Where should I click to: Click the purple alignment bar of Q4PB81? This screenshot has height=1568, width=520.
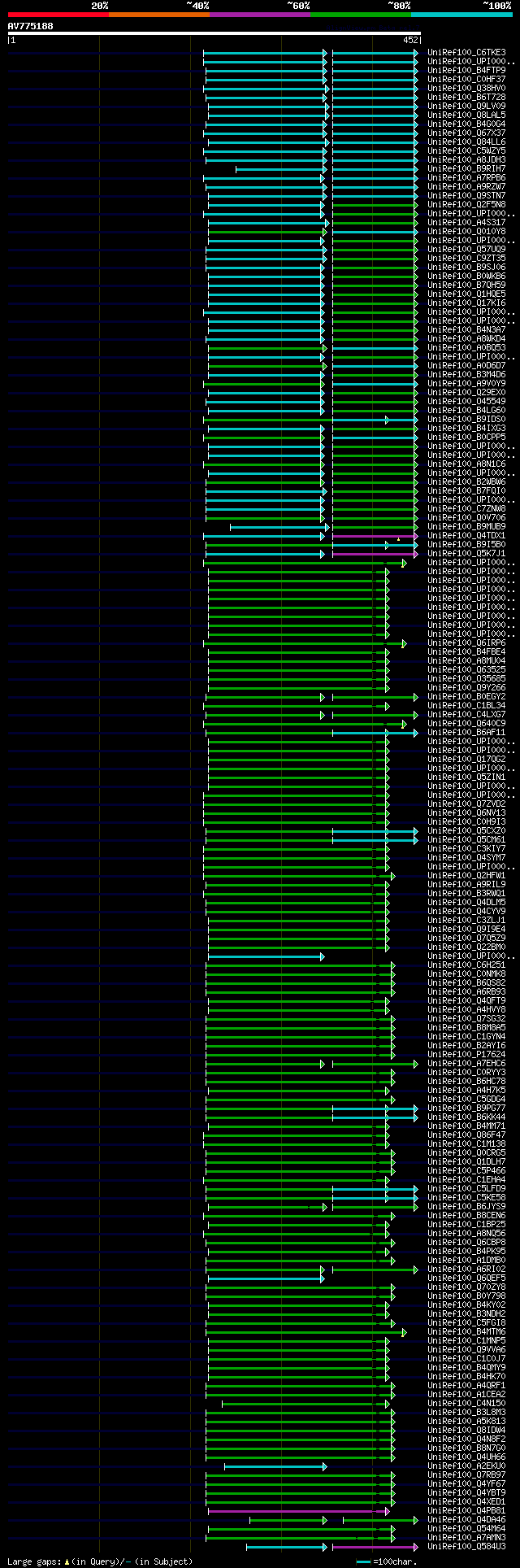[x=298, y=1511]
